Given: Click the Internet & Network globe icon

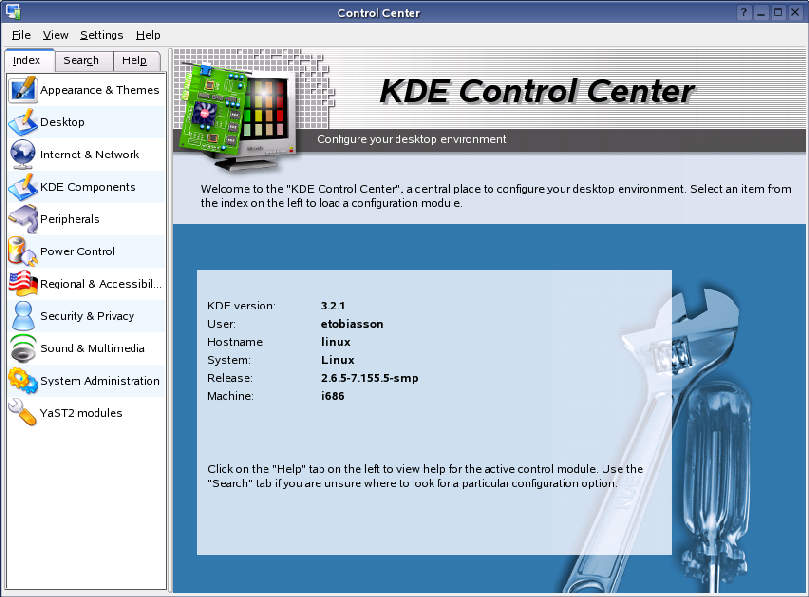Looking at the screenshot, I should click(23, 154).
